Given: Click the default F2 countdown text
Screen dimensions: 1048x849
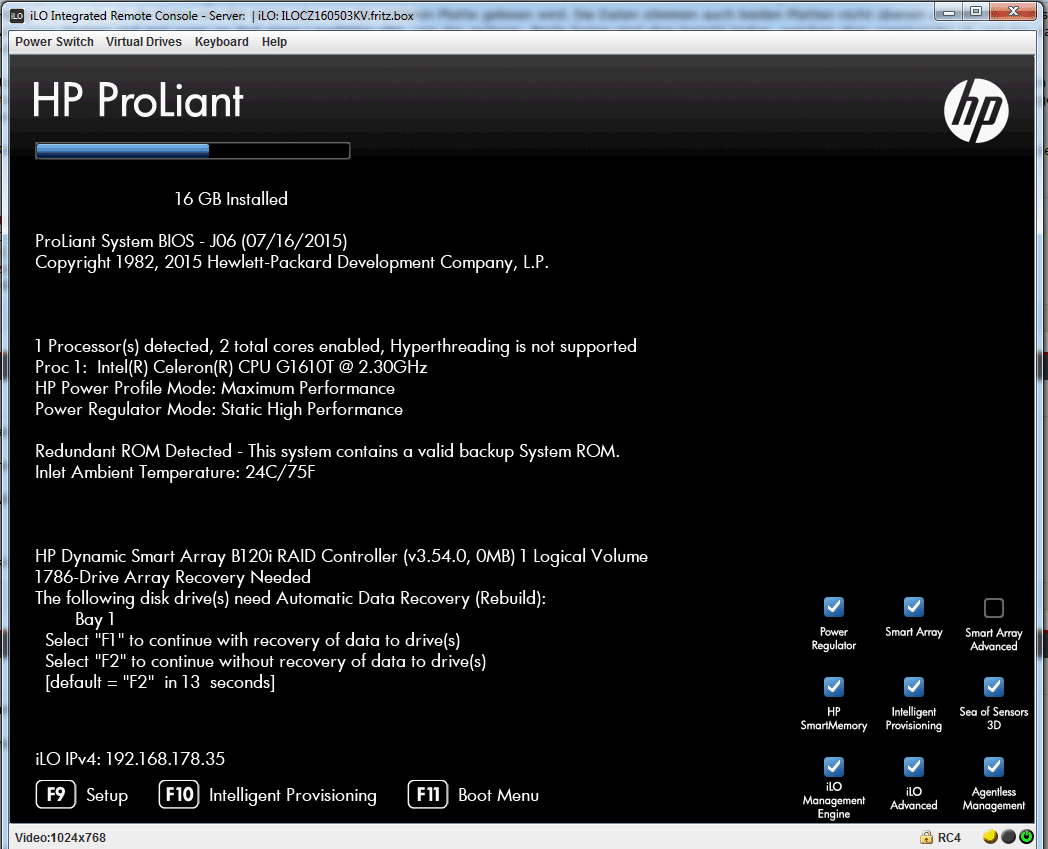Looking at the screenshot, I should pos(160,683).
